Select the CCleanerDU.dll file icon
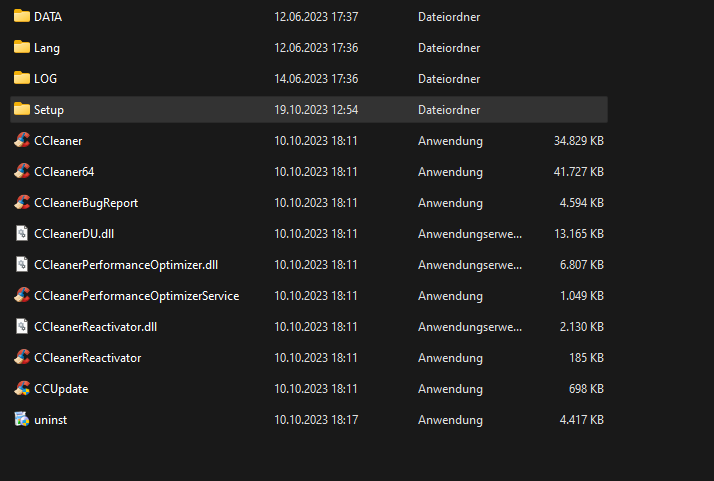The height and width of the screenshot is (481, 714). [22, 234]
